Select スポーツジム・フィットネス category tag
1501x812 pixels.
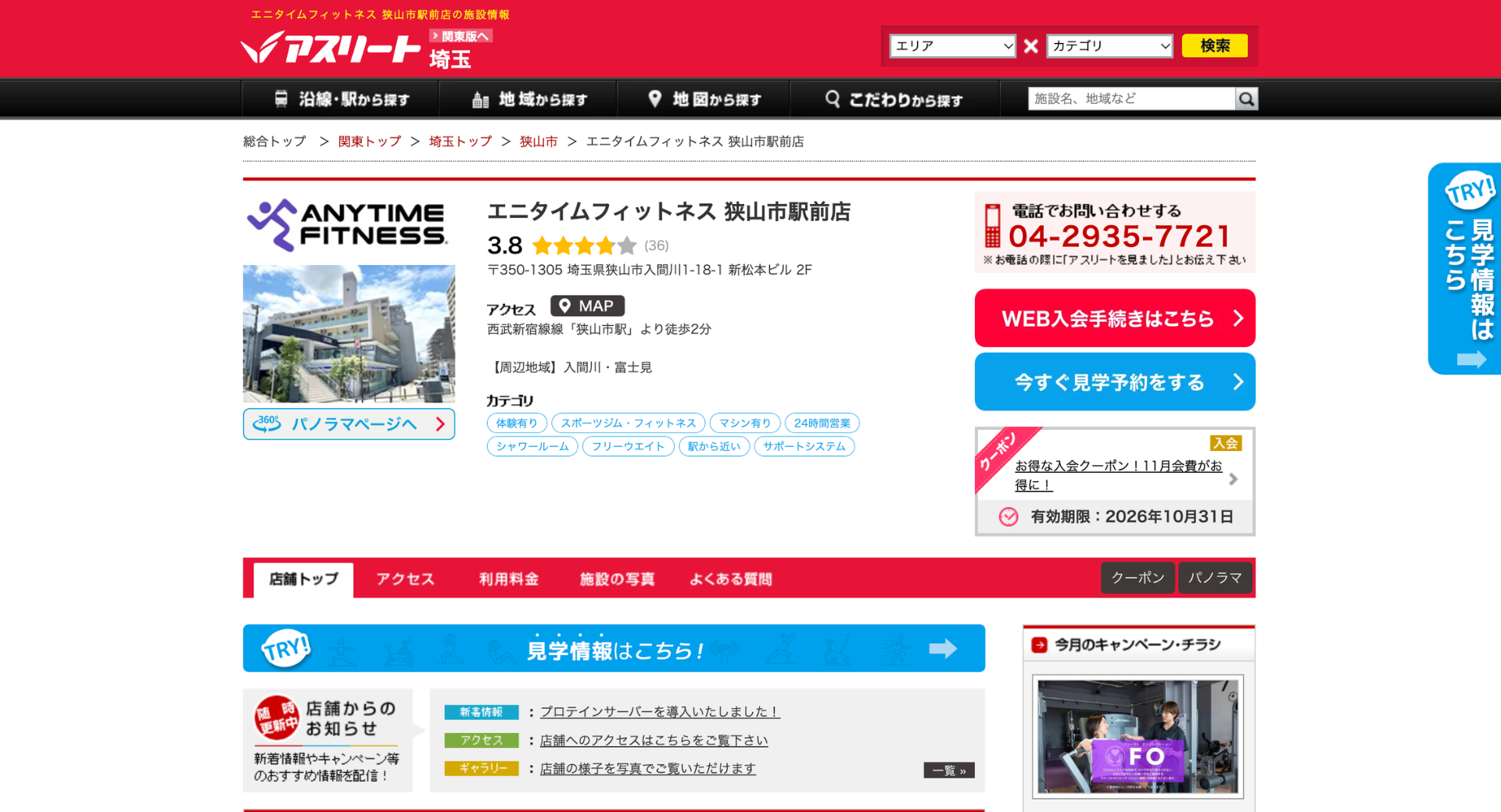pyautogui.click(x=629, y=423)
